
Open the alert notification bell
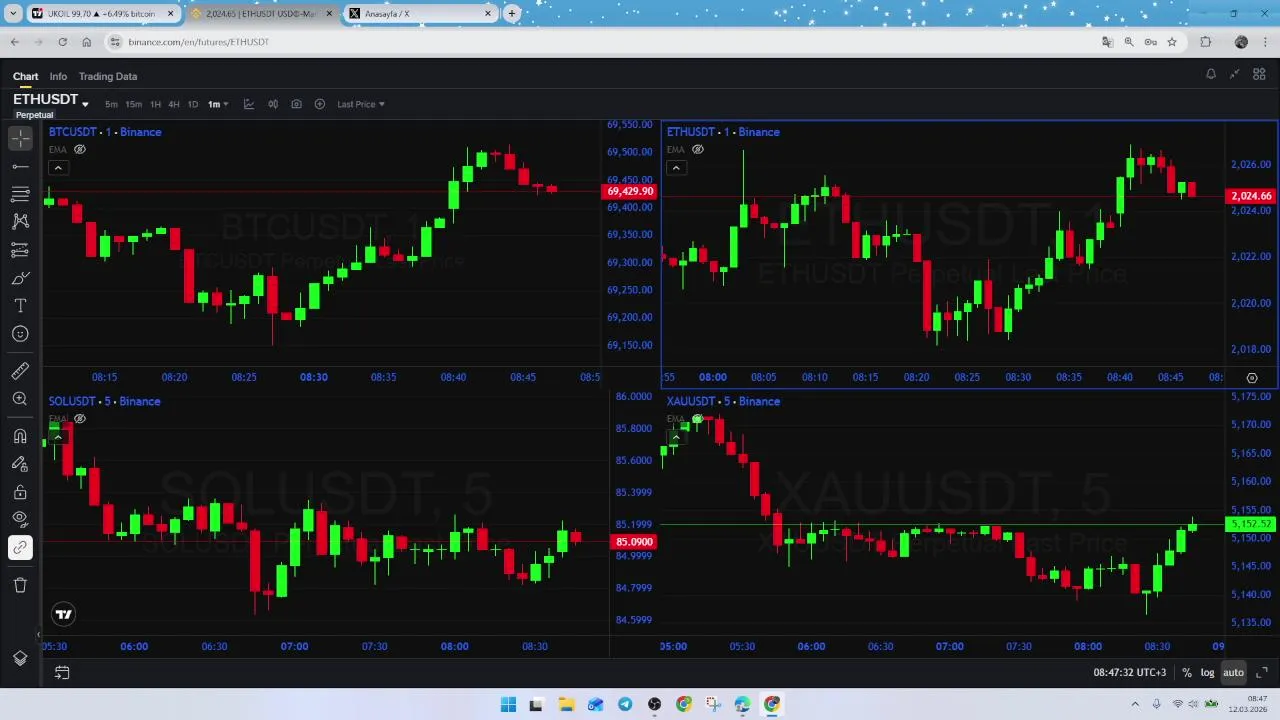click(1211, 74)
